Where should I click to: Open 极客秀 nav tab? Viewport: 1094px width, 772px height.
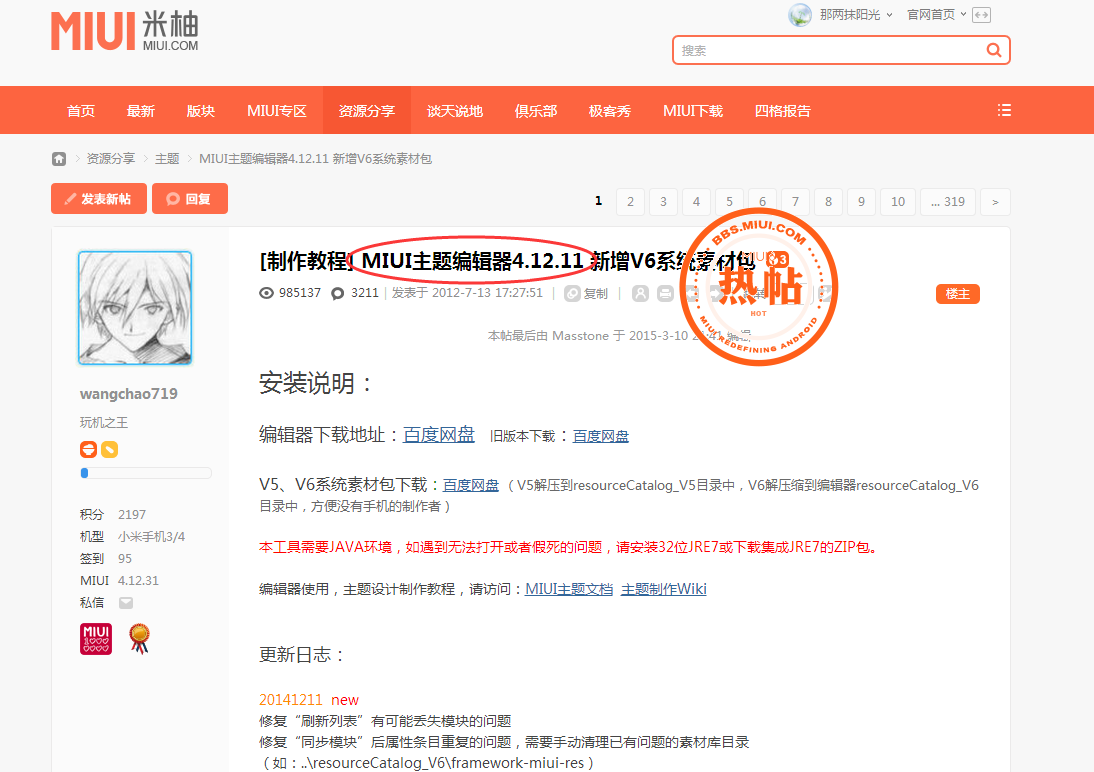[610, 110]
